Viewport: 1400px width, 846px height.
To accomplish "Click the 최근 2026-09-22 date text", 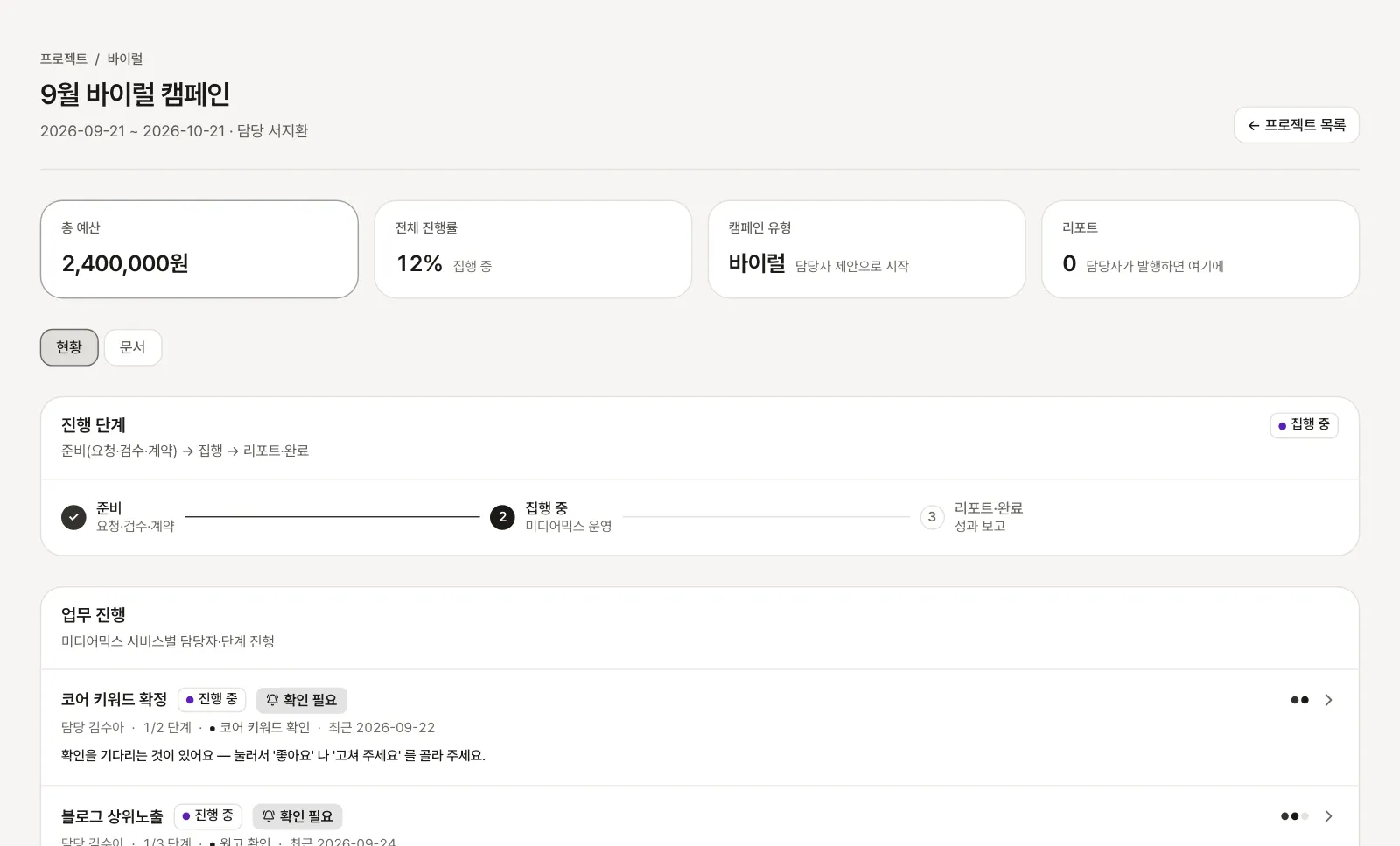I will tap(381, 728).
